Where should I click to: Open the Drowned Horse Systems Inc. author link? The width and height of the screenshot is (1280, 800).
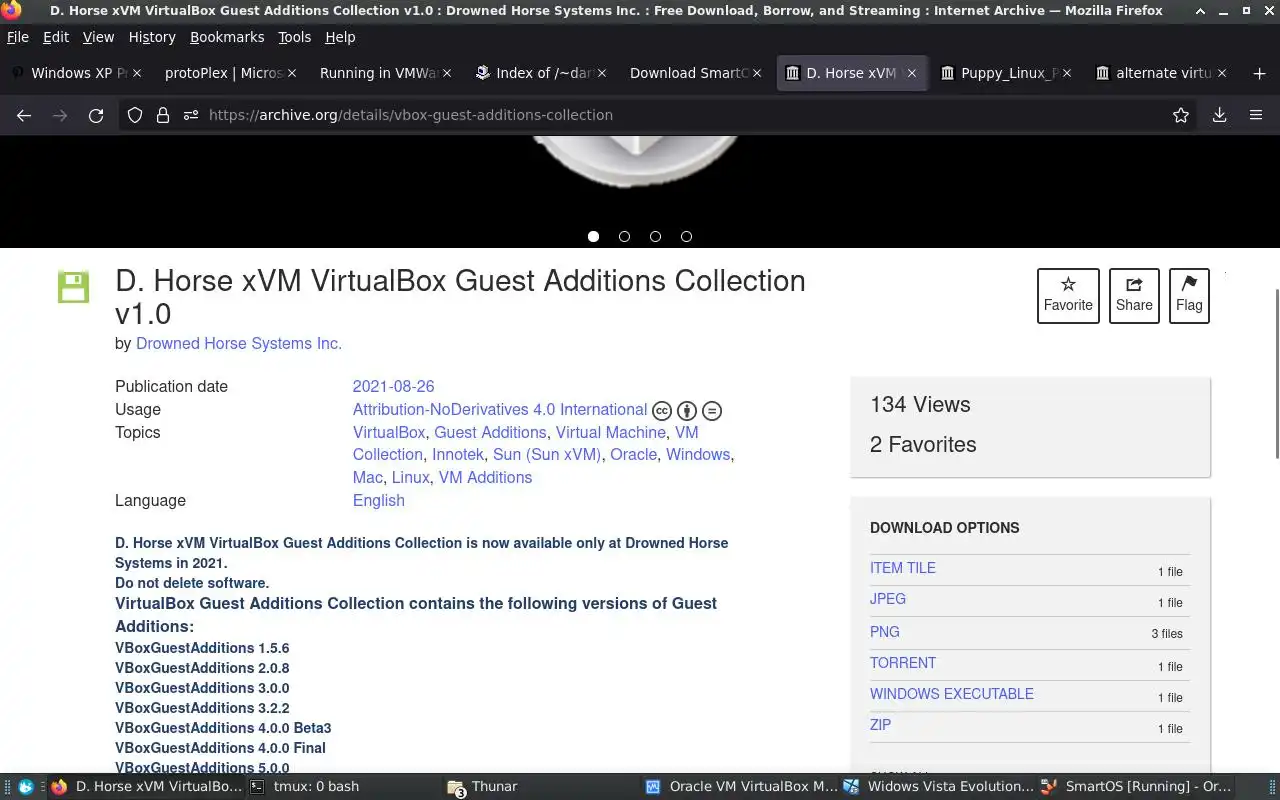(x=239, y=344)
